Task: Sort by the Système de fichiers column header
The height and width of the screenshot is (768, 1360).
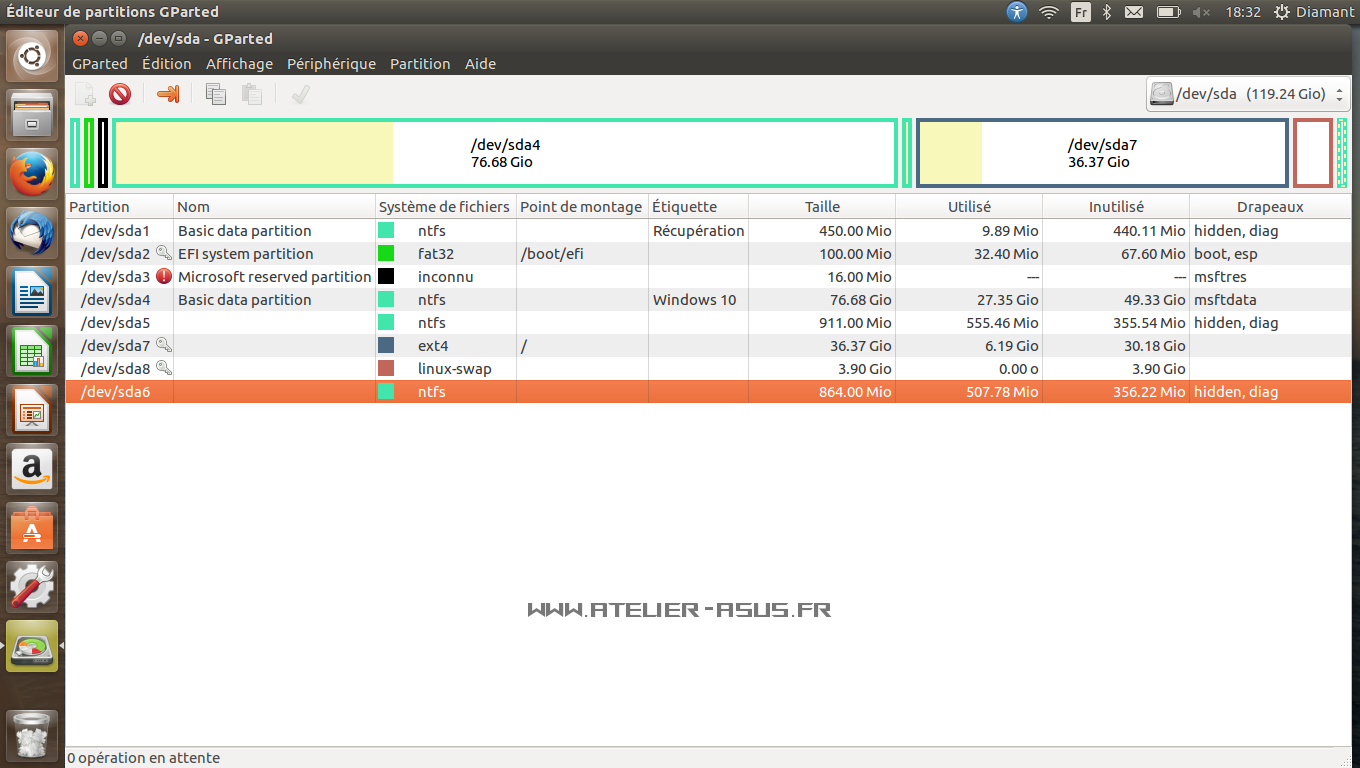Action: coord(444,207)
